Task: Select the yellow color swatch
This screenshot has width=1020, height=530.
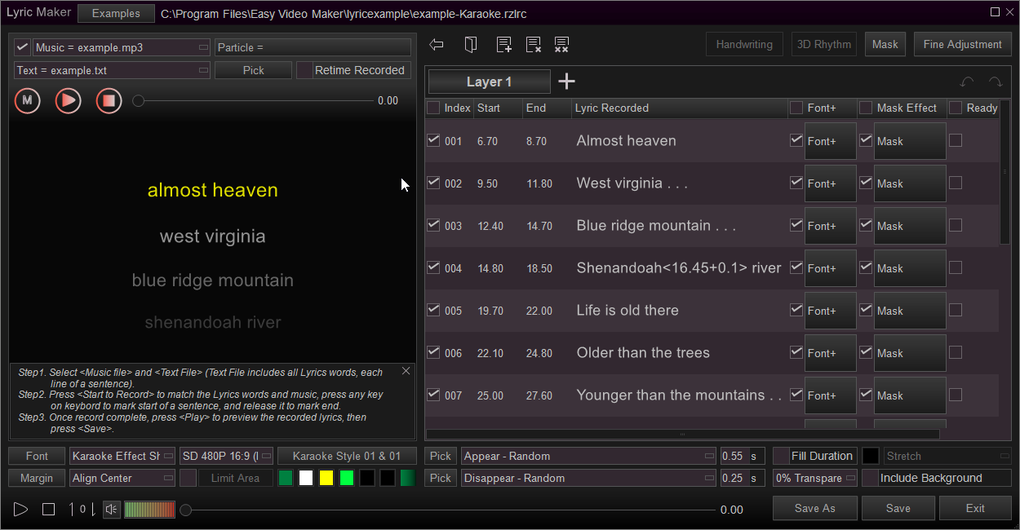Action: point(326,478)
